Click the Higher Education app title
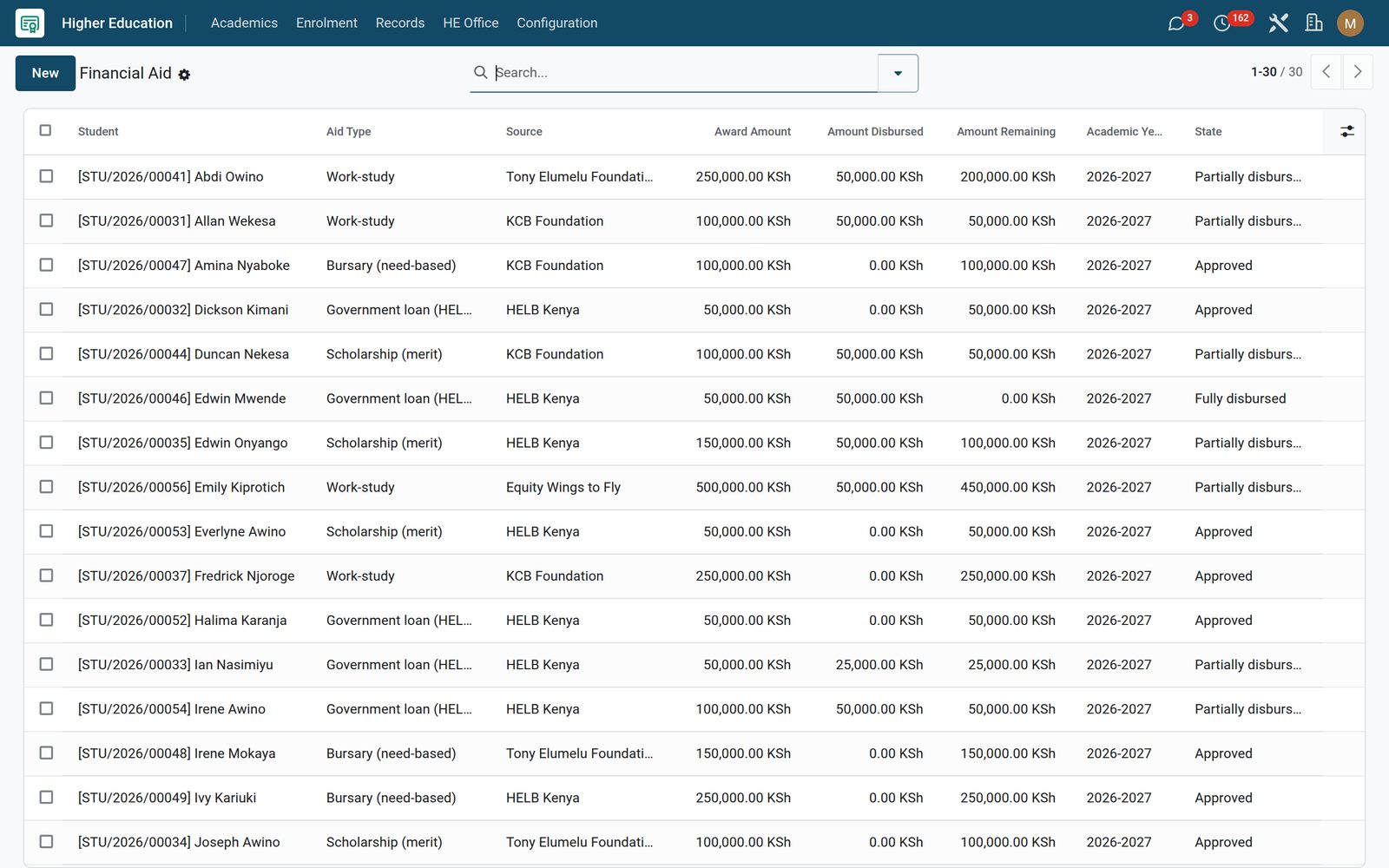 click(x=117, y=23)
